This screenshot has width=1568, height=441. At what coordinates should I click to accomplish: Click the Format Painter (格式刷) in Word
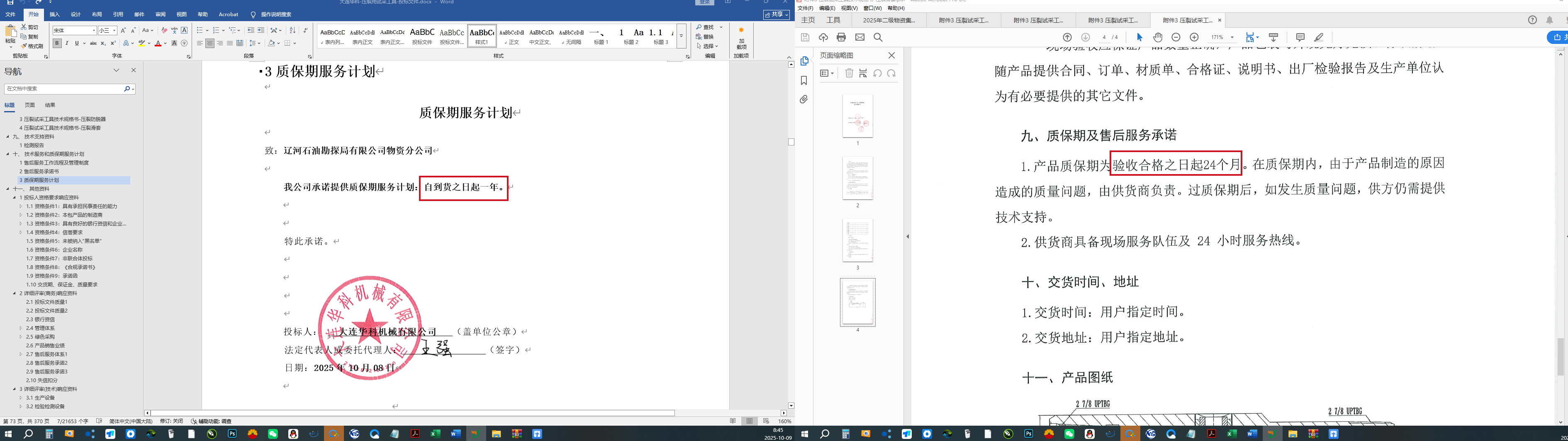pyautogui.click(x=32, y=46)
